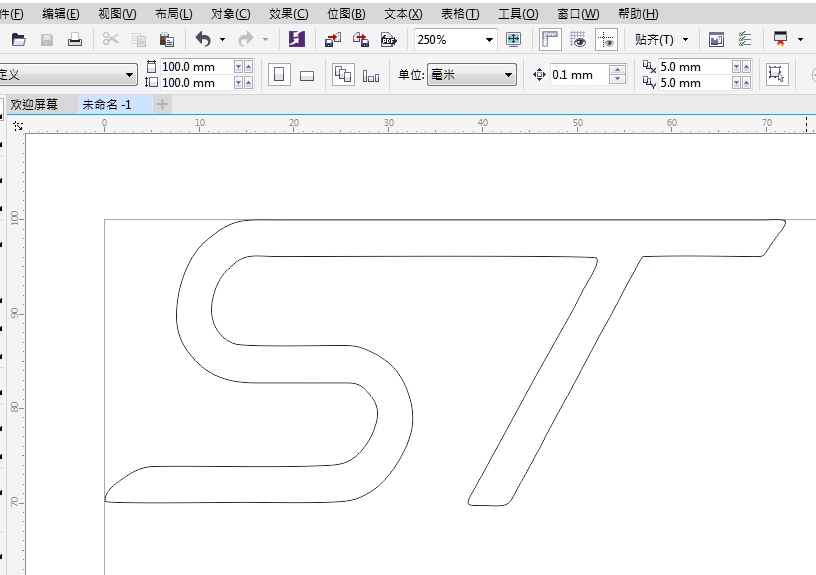
Task: Click the page width 100.0 mm field
Action: 196,67
